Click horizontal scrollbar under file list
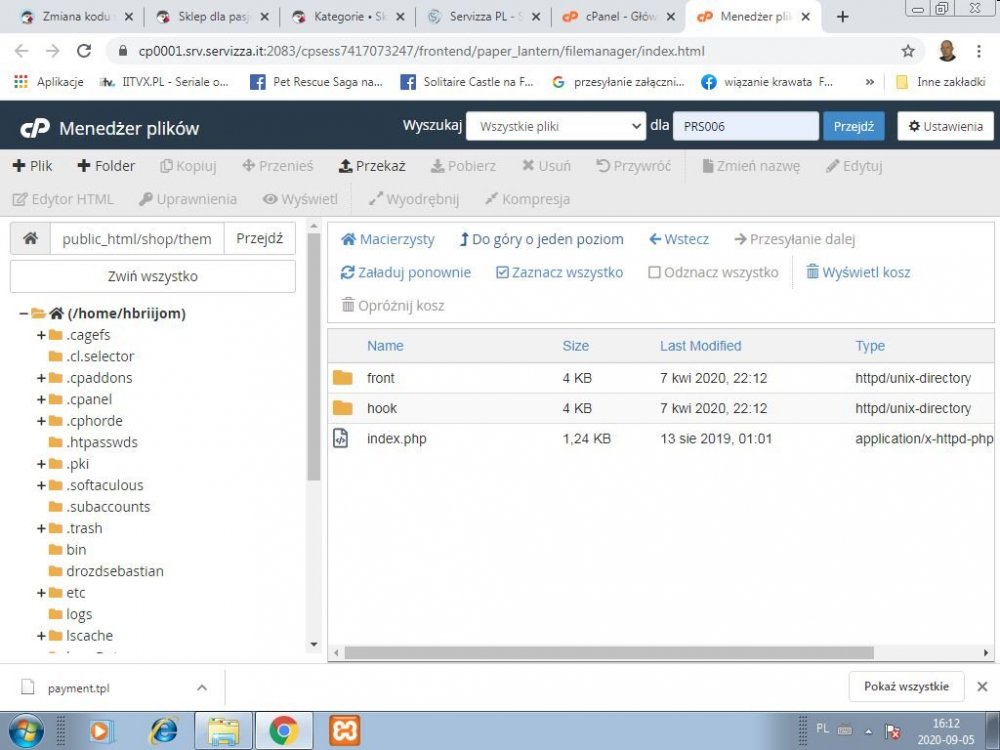 coord(609,652)
